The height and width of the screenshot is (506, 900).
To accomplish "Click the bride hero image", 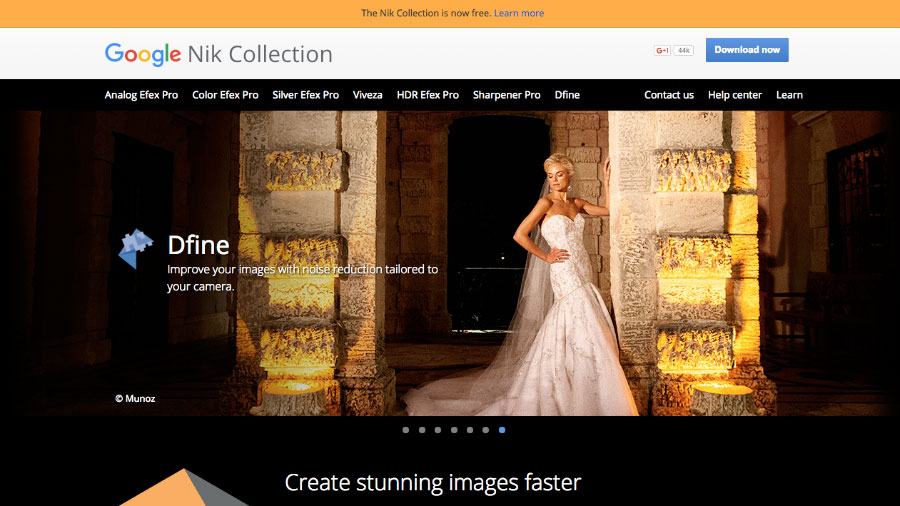I will [450, 263].
